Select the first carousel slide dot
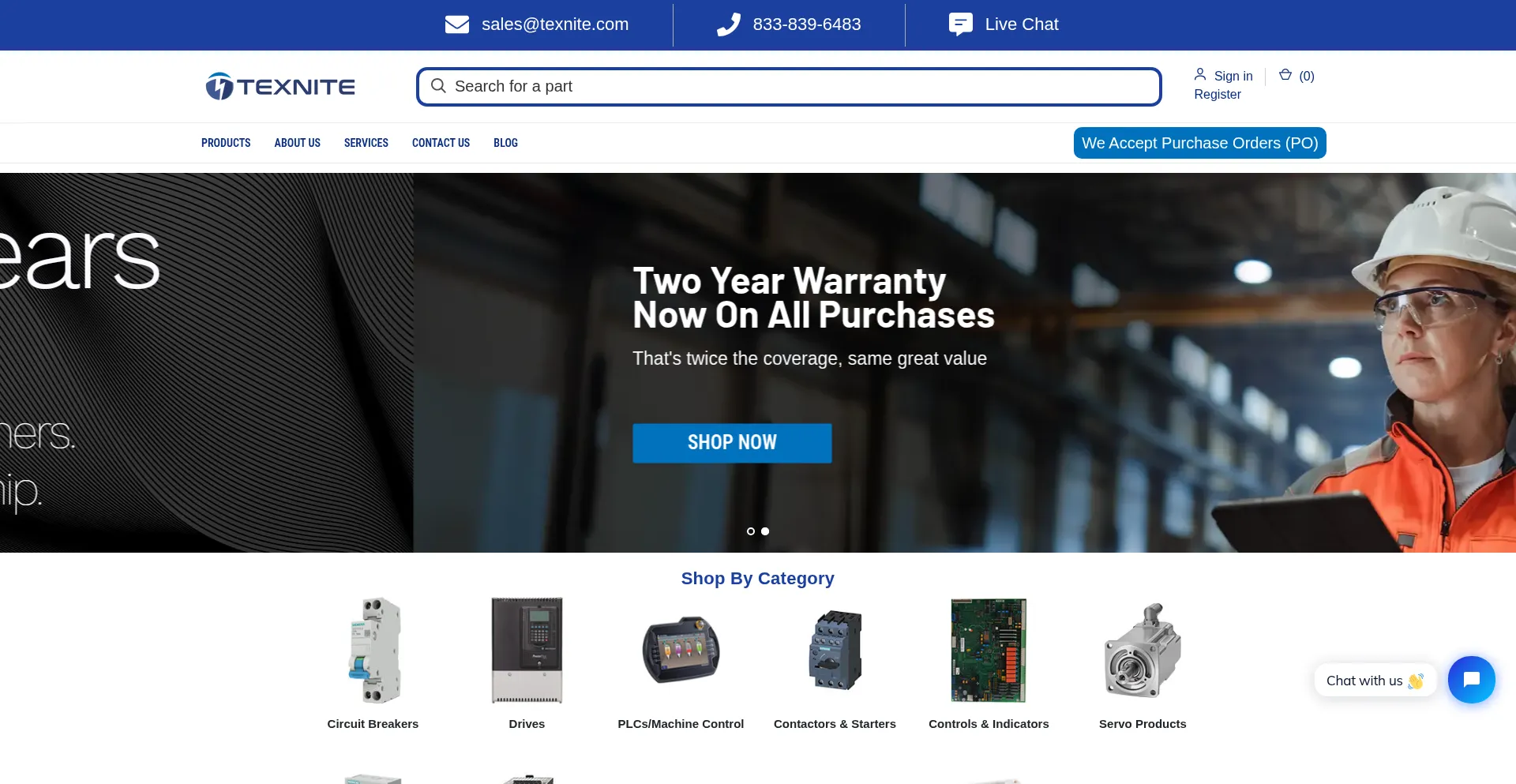1516x784 pixels. (751, 531)
